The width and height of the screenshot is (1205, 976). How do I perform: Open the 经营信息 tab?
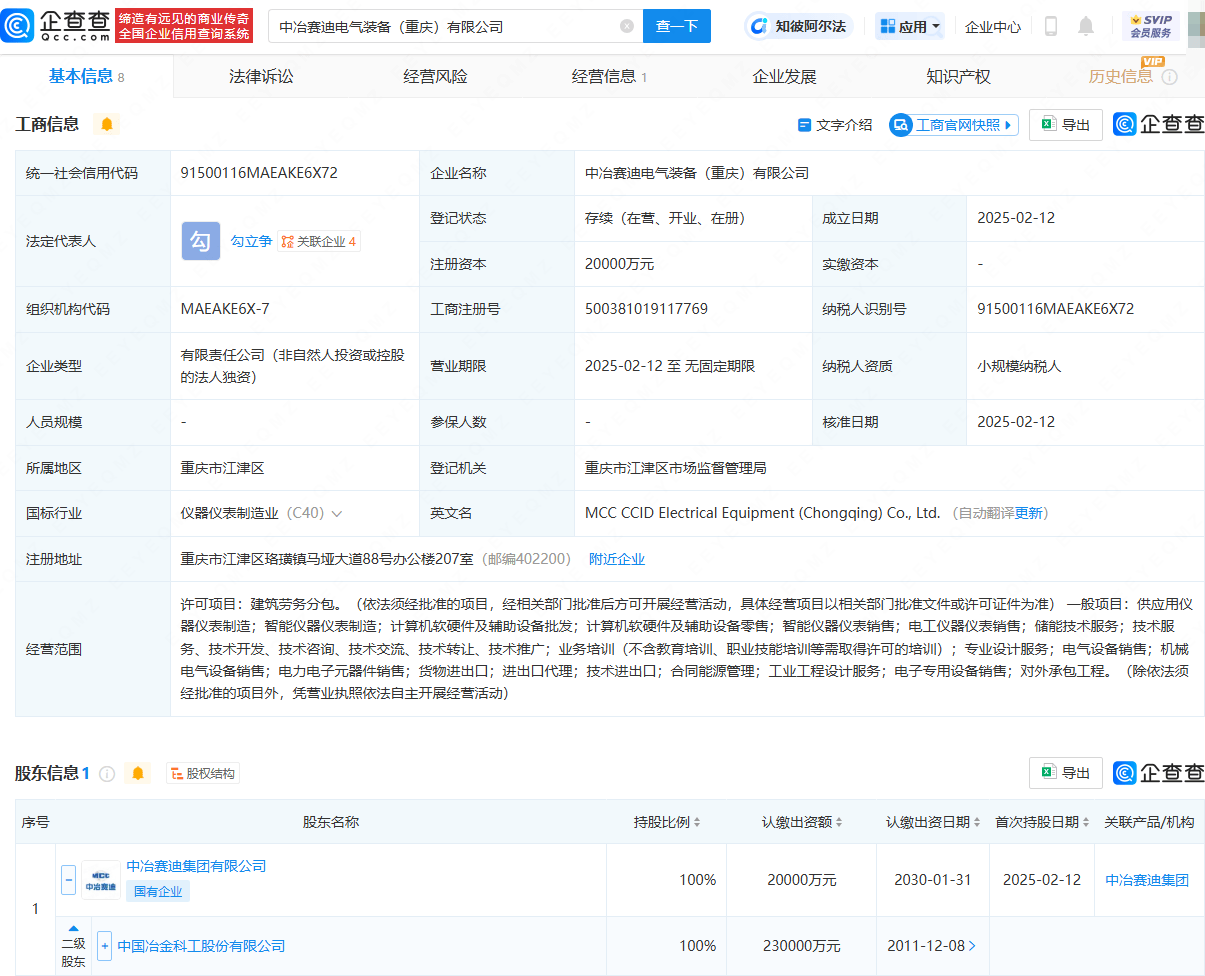(x=609, y=76)
